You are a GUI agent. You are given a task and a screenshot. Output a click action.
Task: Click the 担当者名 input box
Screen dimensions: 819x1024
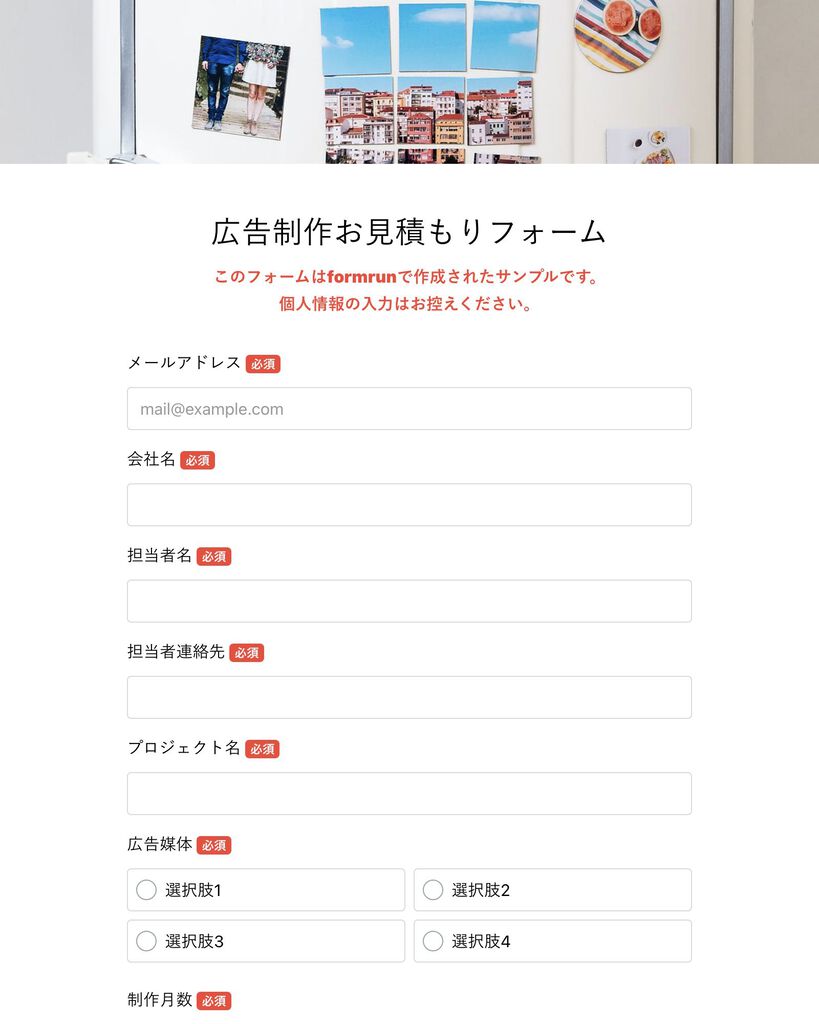409,601
